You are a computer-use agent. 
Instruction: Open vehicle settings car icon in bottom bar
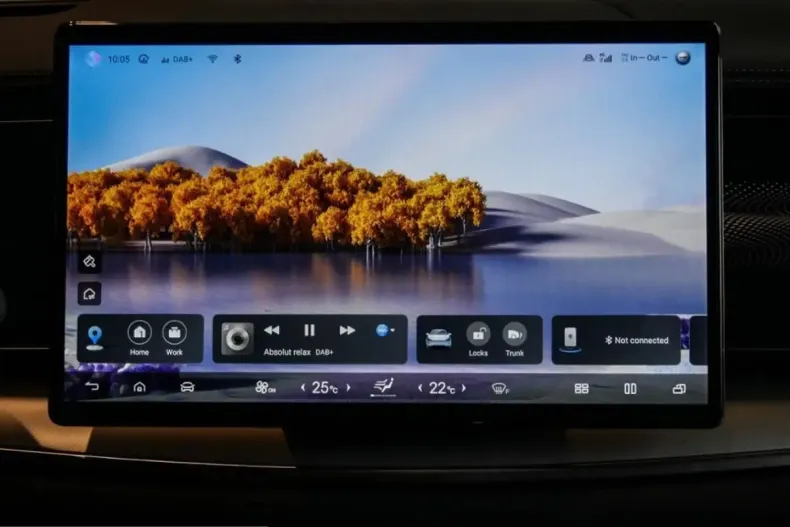(187, 387)
